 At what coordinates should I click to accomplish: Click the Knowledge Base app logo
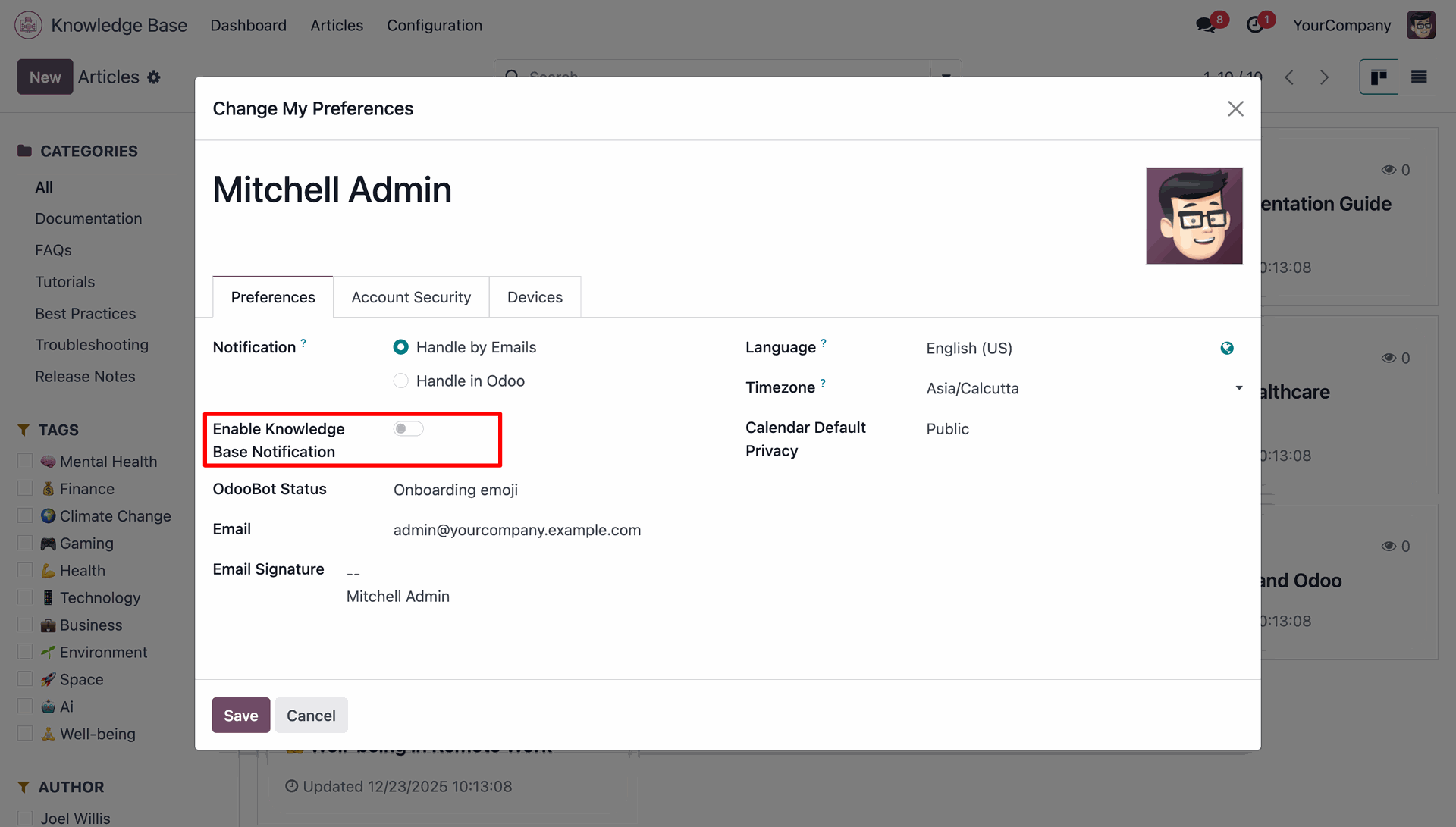coord(28,25)
